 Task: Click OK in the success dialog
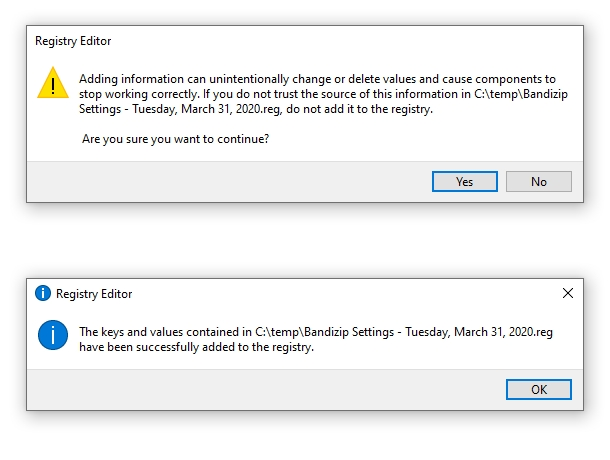[x=538, y=389]
